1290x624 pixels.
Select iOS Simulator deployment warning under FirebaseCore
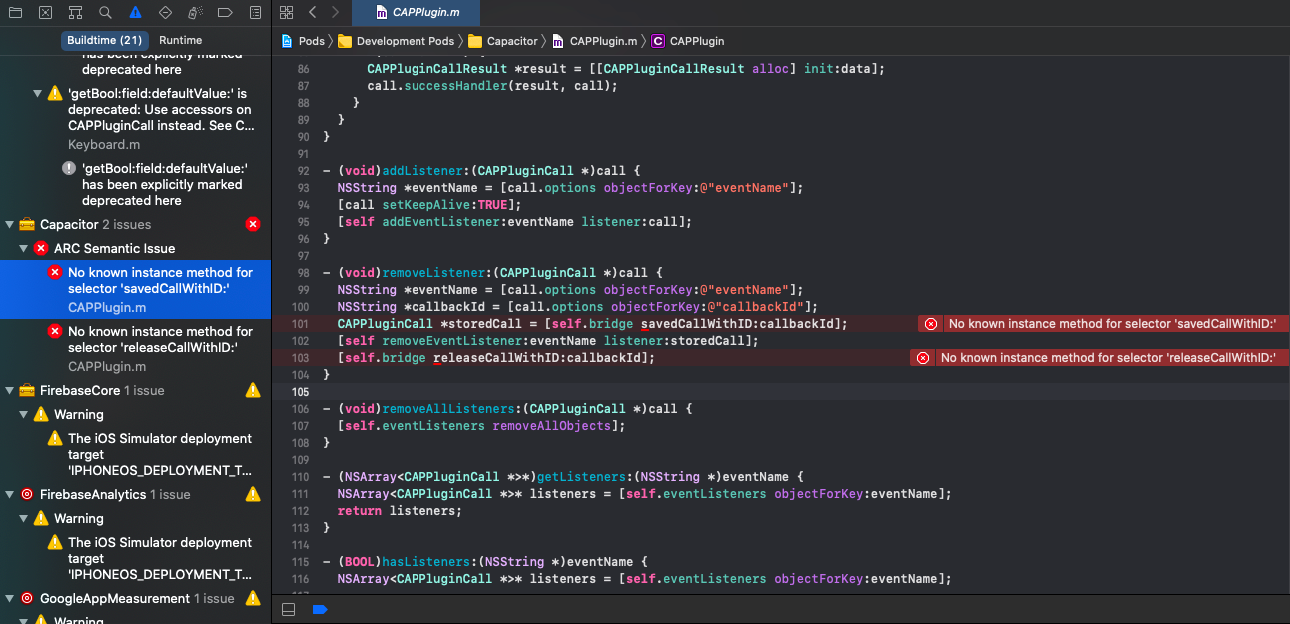[135, 455]
